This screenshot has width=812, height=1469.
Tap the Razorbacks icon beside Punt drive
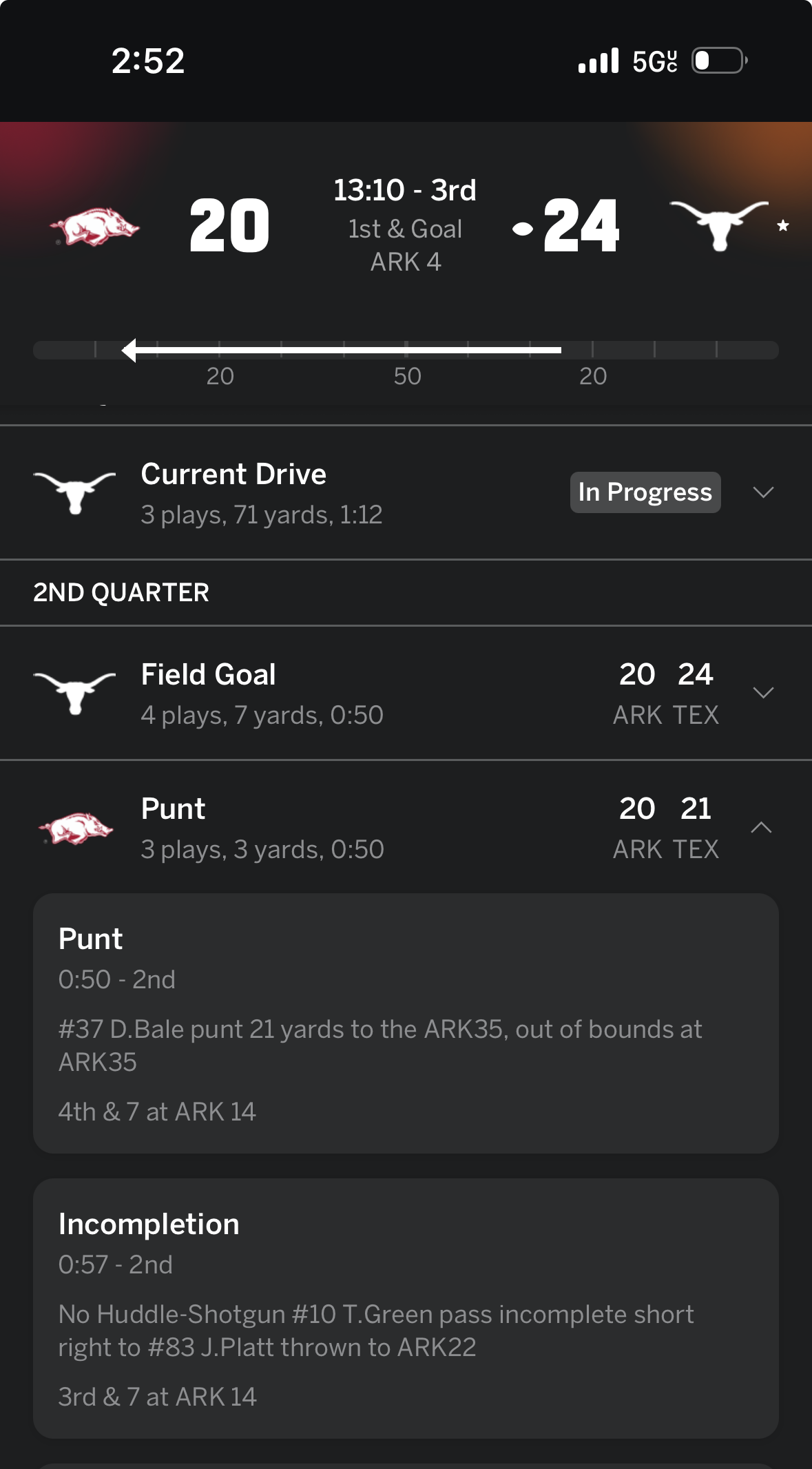point(76,828)
